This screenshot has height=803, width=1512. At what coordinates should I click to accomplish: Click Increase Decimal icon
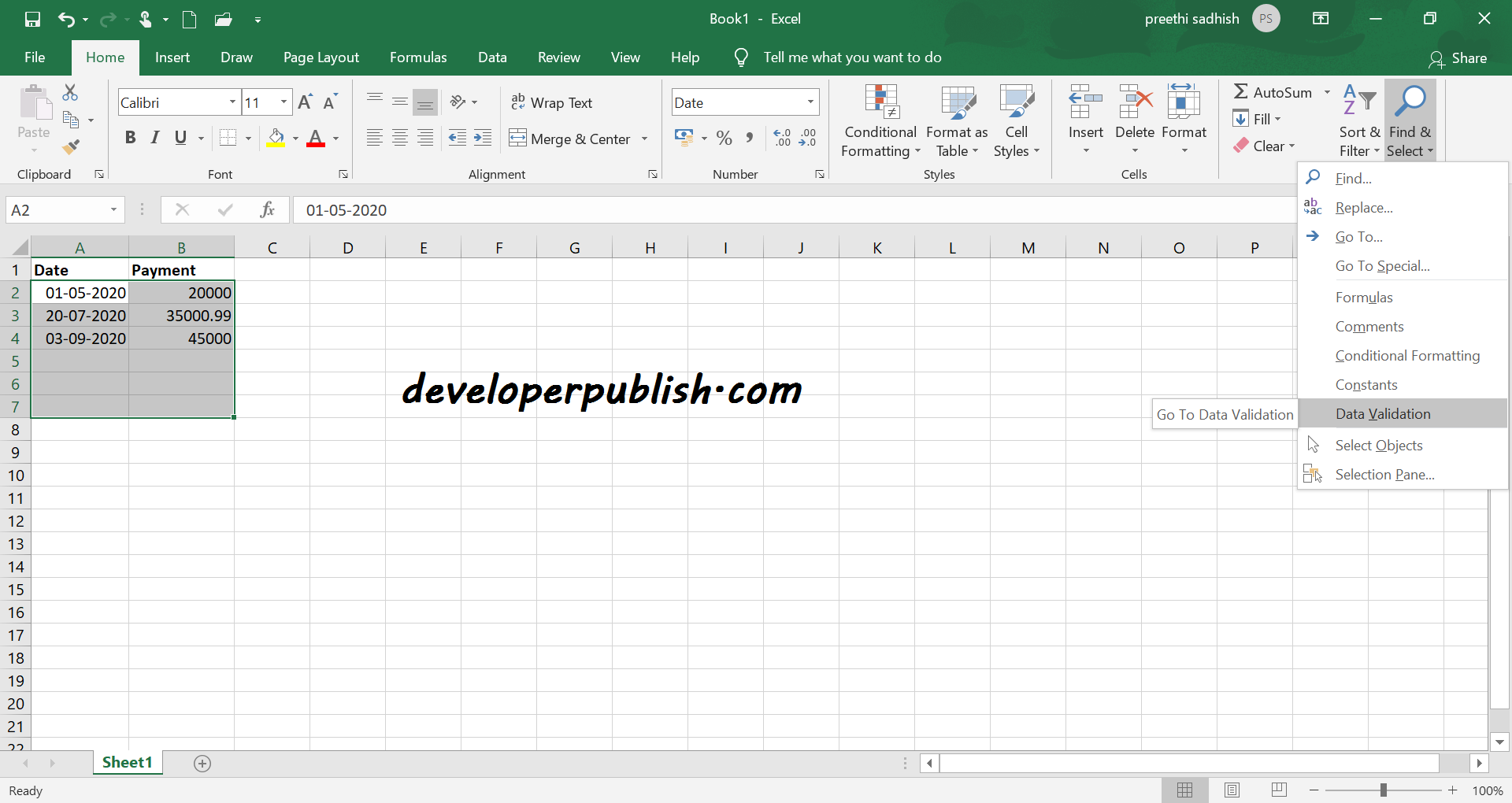pos(782,137)
